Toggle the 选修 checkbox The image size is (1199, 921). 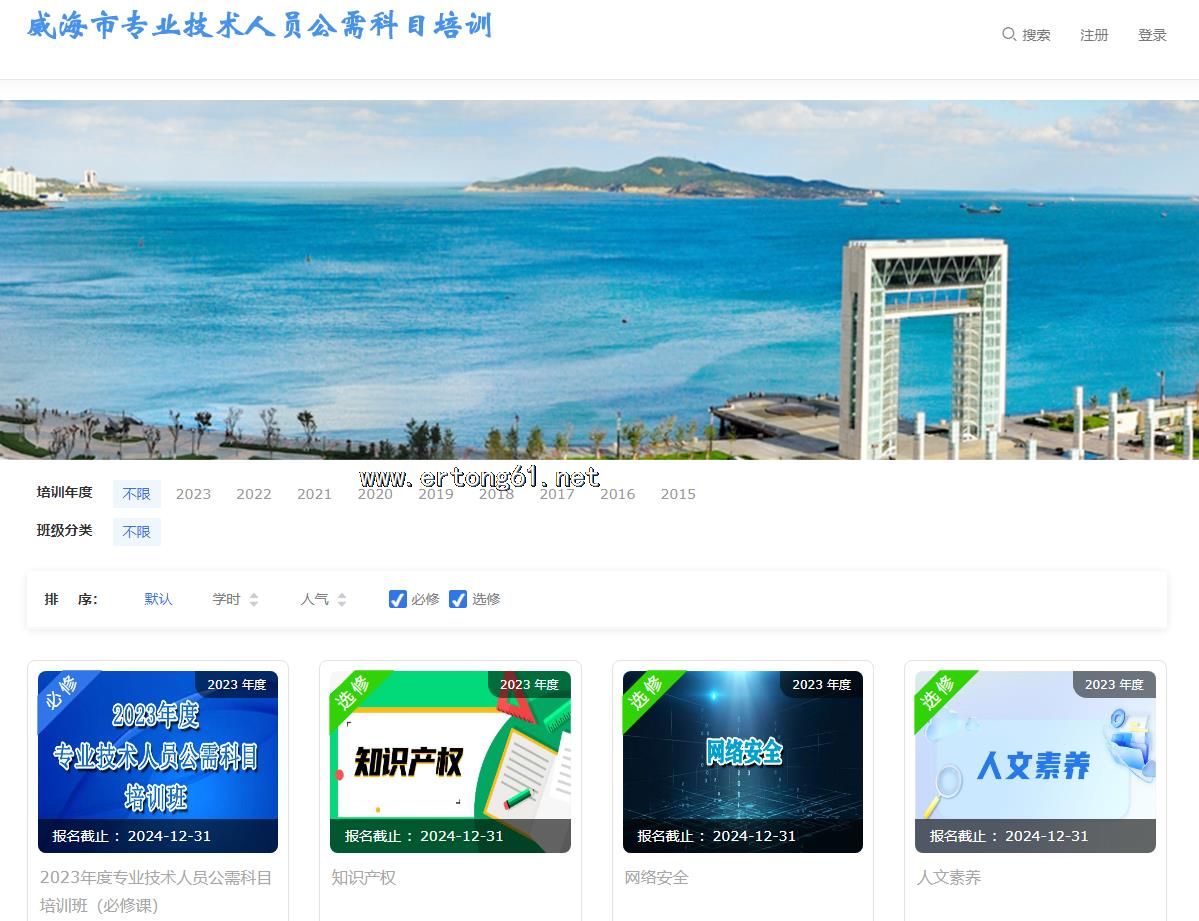coord(458,599)
